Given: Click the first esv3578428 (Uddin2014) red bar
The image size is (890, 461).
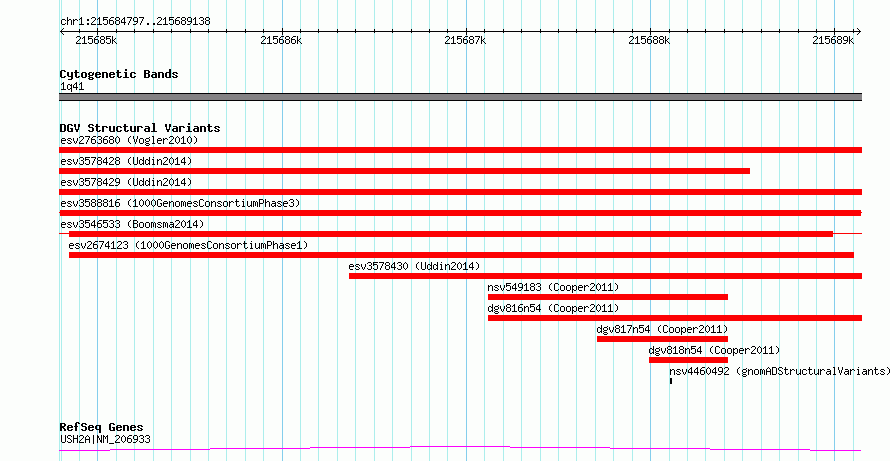Looking at the screenshot, I should click(404, 171).
